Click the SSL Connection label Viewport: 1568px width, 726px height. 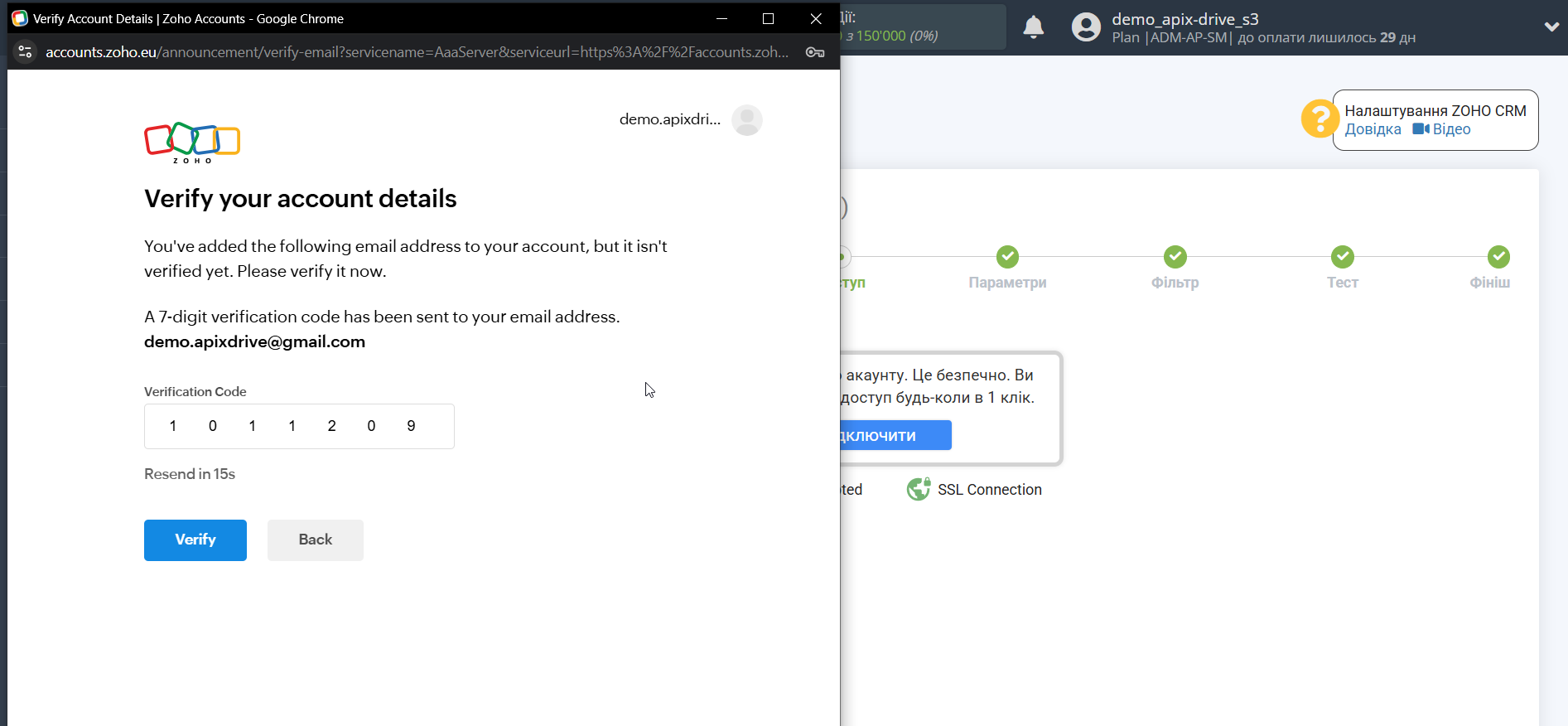coord(989,490)
